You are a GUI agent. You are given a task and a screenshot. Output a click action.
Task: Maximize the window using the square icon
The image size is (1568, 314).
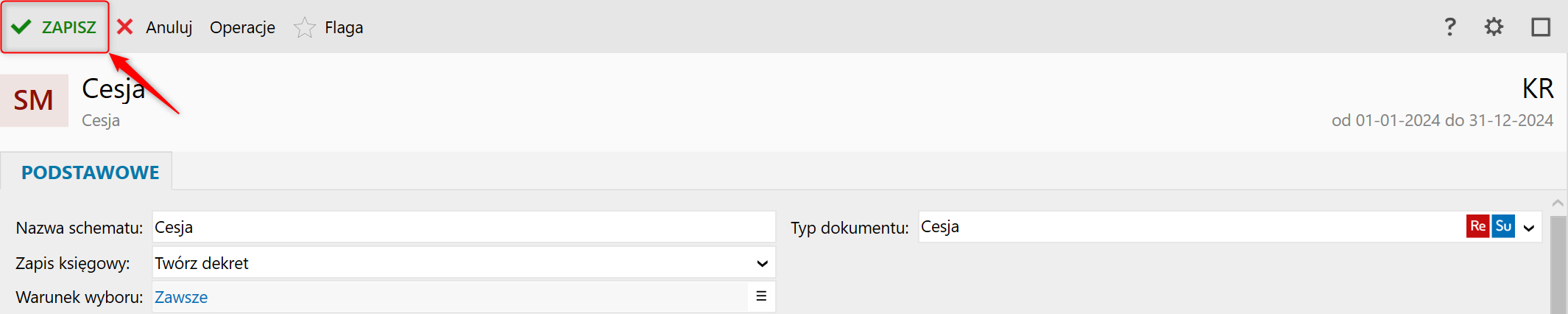pos(1540,27)
